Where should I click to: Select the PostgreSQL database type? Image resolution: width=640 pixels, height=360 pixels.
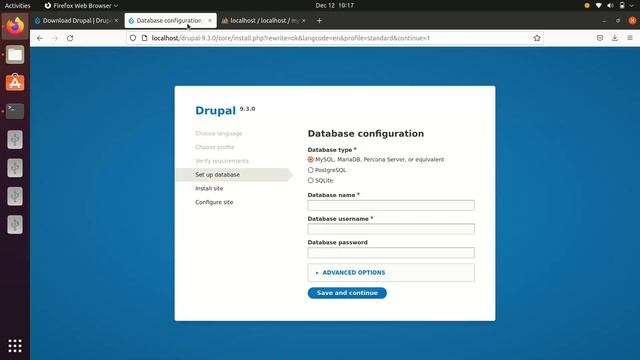pos(311,170)
